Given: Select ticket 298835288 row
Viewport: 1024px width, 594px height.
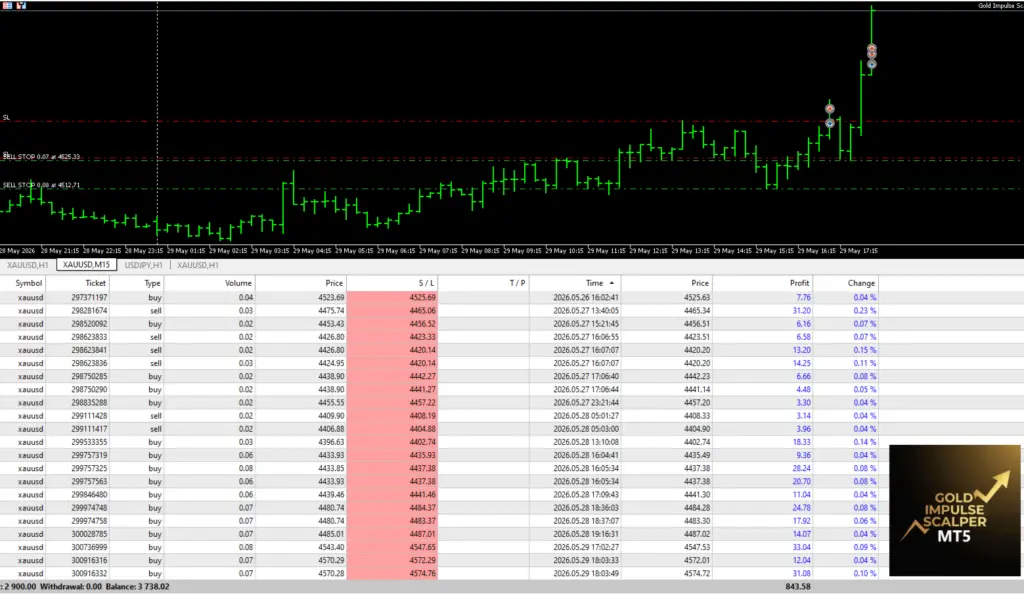Looking at the screenshot, I should [x=439, y=403].
